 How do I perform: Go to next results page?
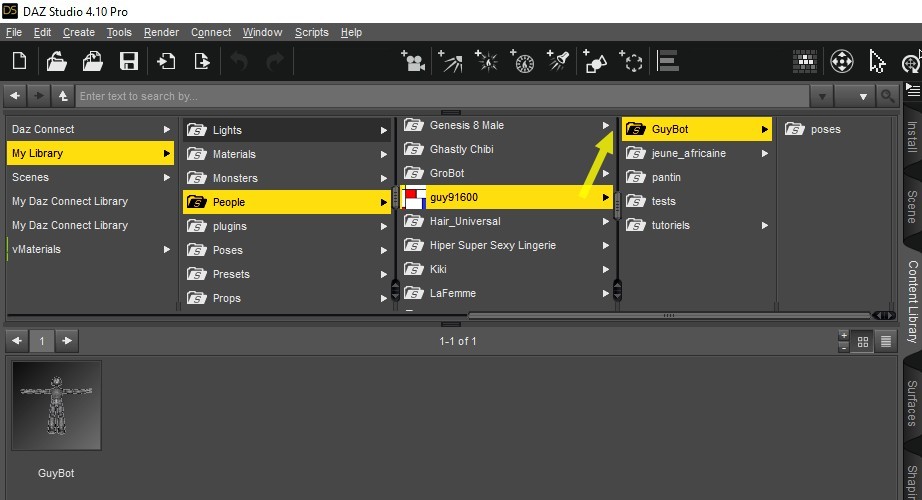click(x=67, y=341)
